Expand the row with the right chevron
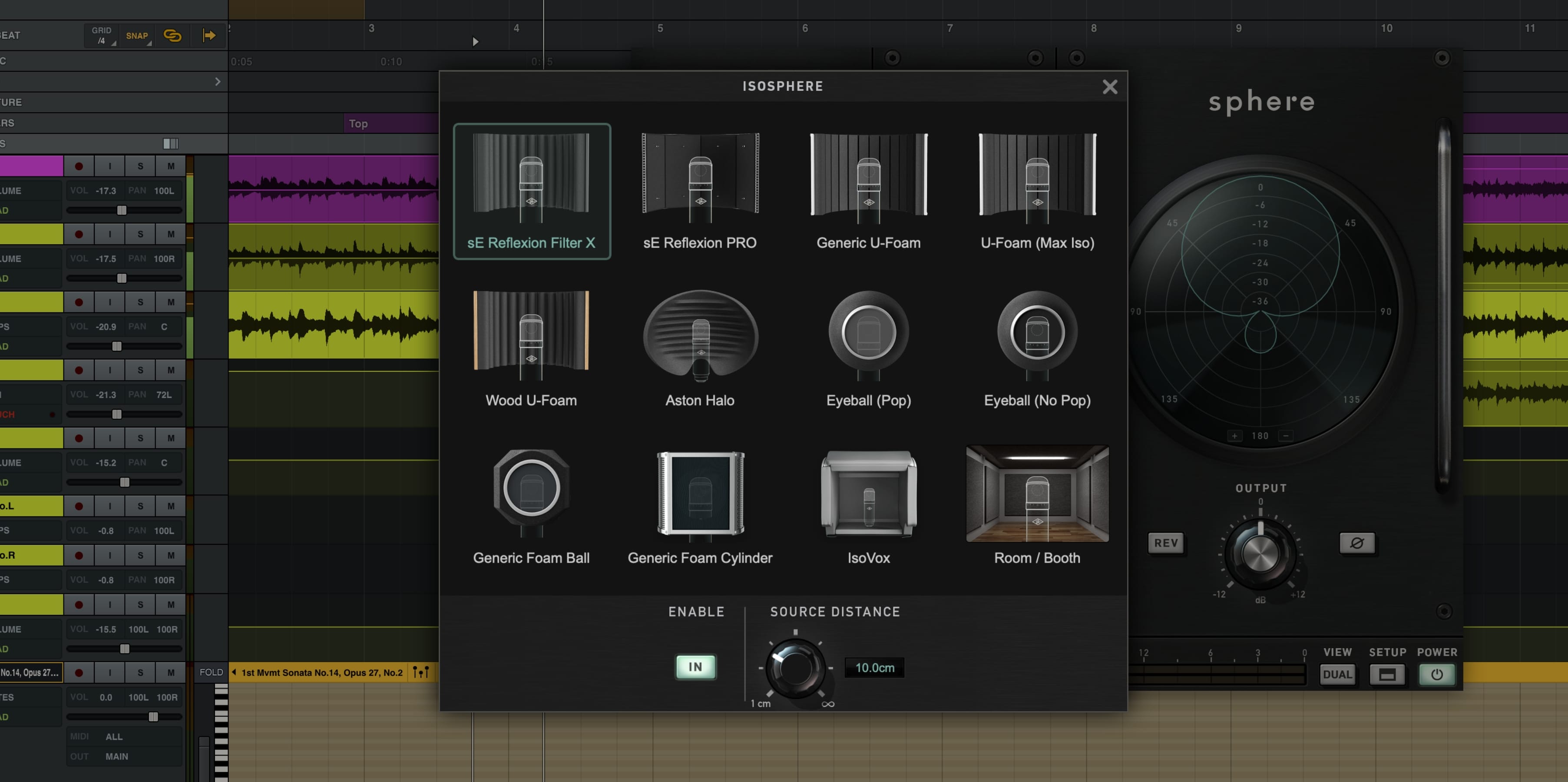This screenshot has height=782, width=1568. point(217,82)
